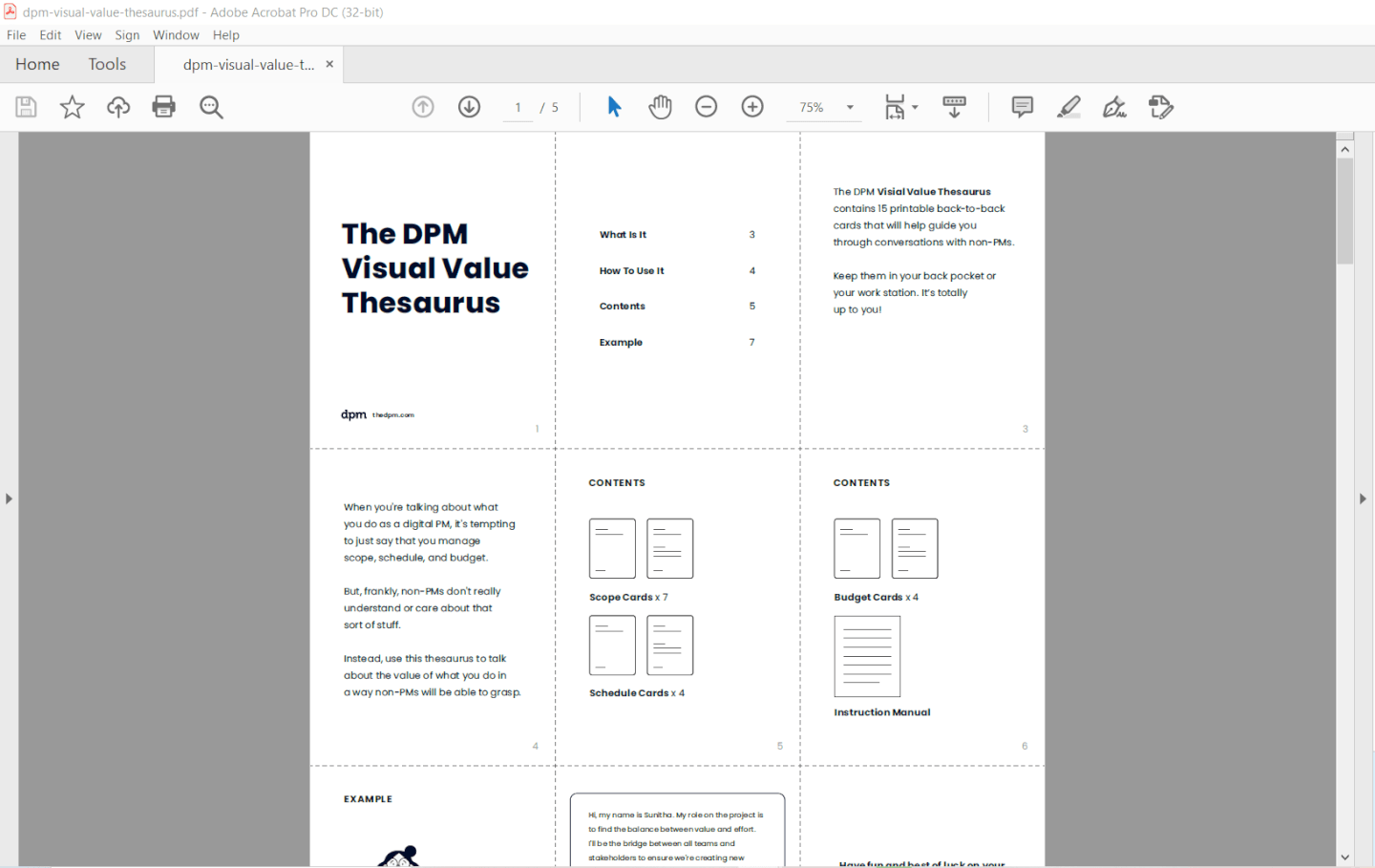Add a comment sticky note
1375x868 pixels.
pyautogui.click(x=1022, y=107)
